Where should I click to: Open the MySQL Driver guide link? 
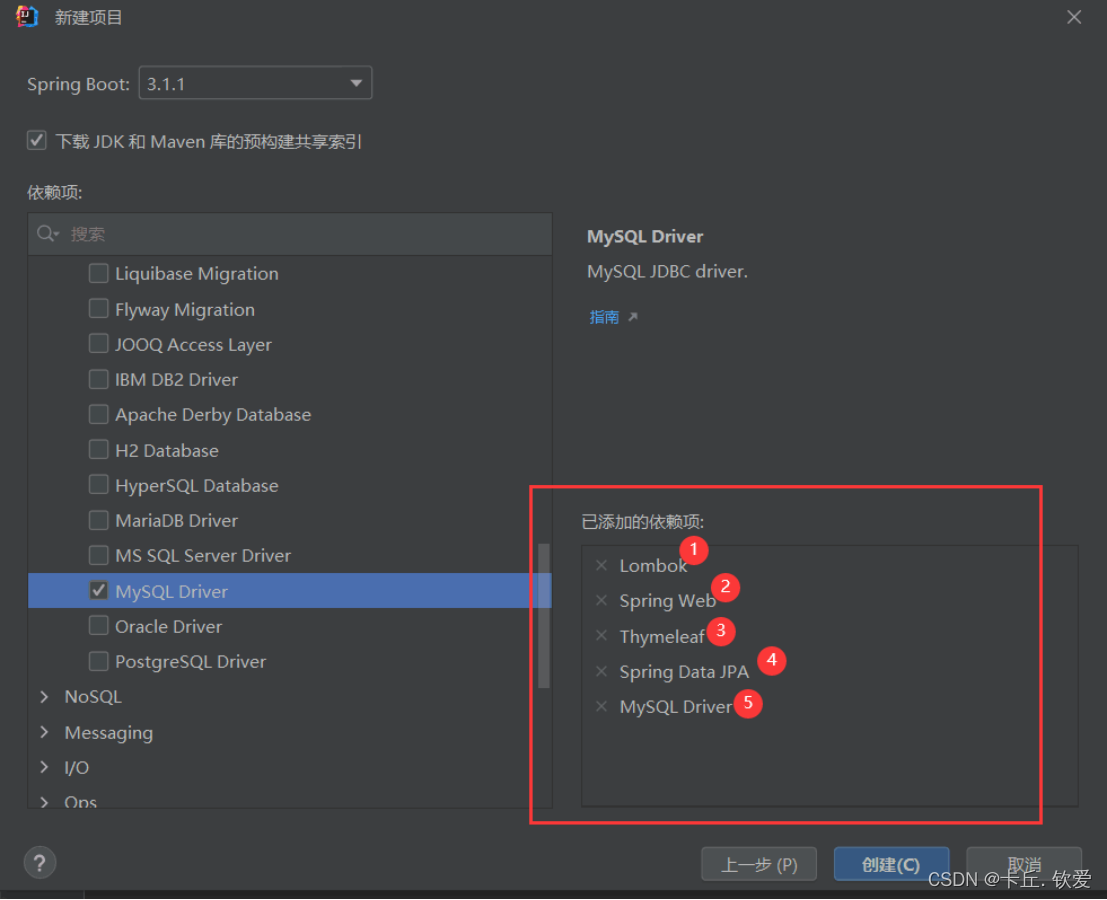point(604,317)
